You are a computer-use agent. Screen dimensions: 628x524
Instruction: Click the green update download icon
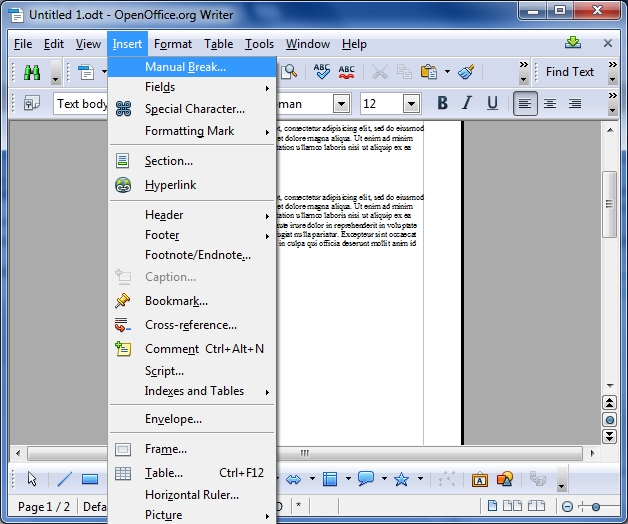pos(573,42)
